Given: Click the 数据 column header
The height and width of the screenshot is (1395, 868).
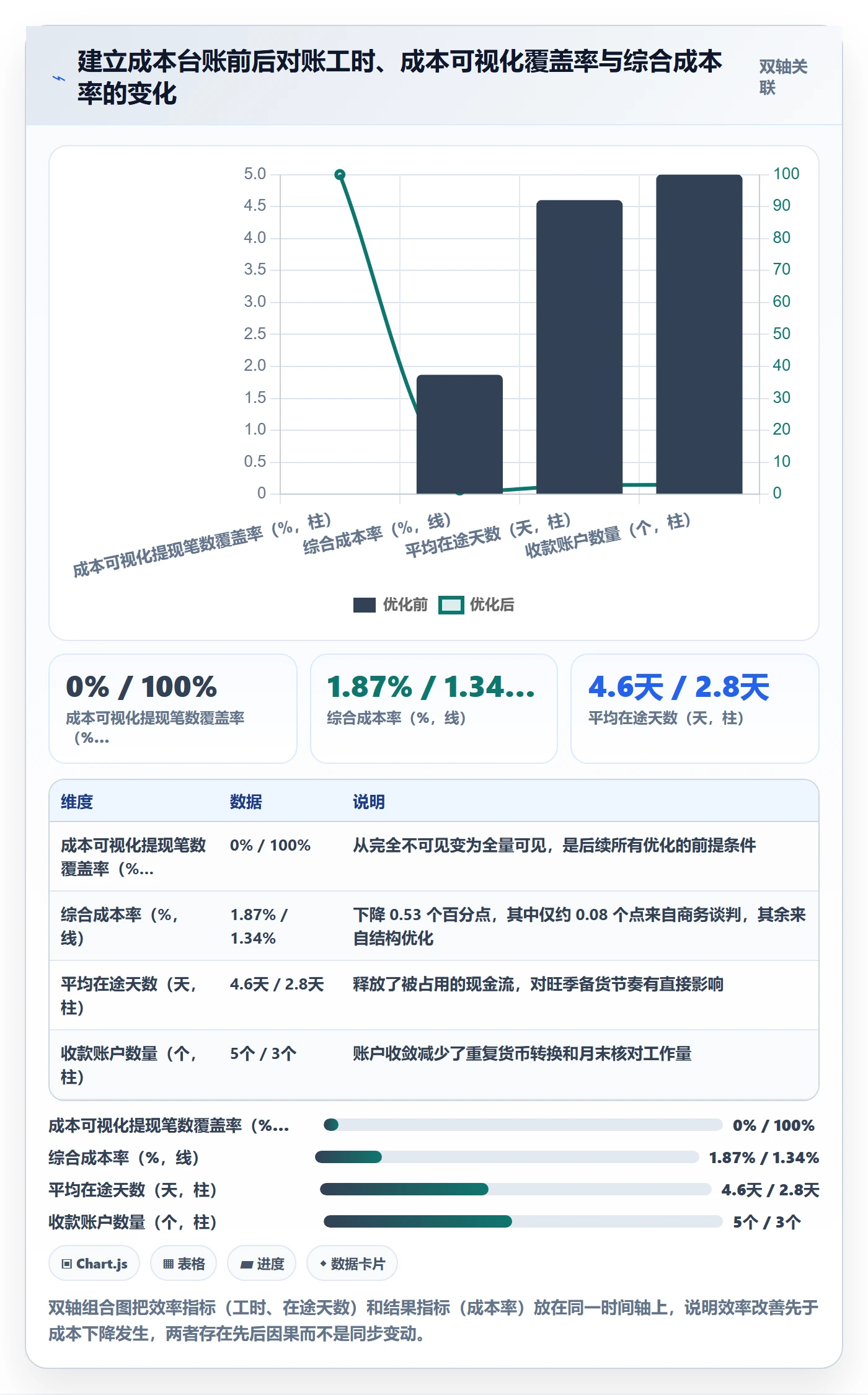Looking at the screenshot, I should [x=246, y=802].
